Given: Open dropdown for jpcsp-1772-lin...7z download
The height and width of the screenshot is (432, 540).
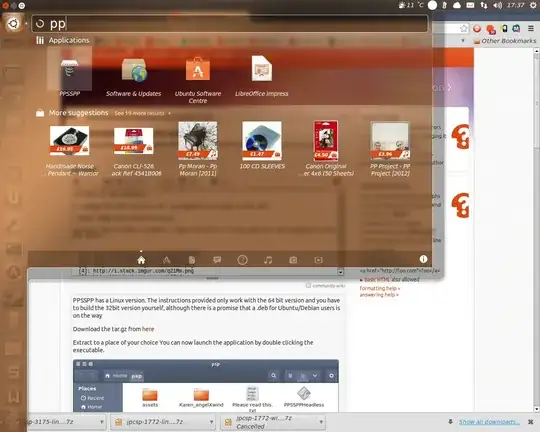Looking at the screenshot, I should pos(211,422).
